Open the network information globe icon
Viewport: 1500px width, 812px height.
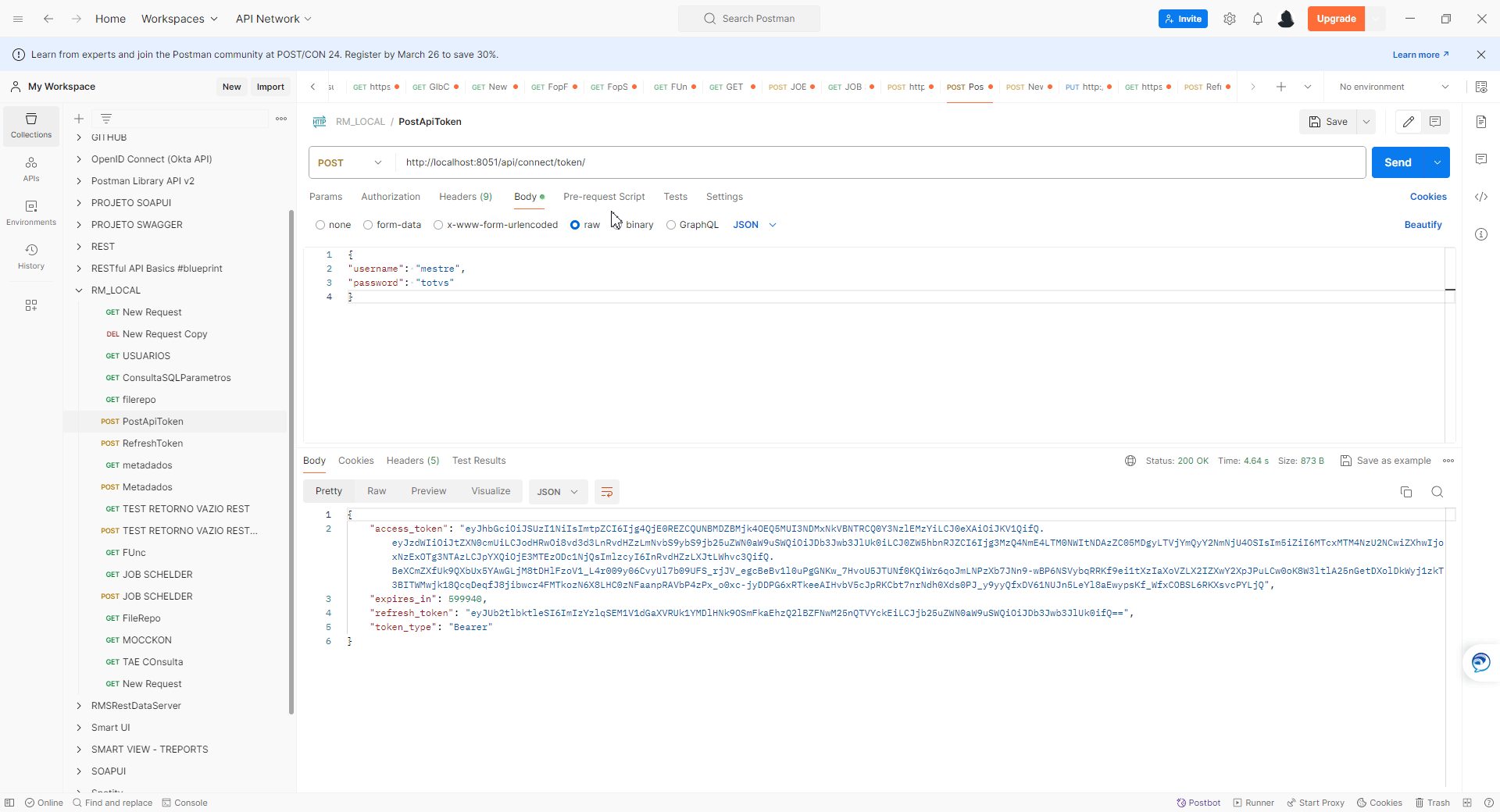coord(1130,461)
